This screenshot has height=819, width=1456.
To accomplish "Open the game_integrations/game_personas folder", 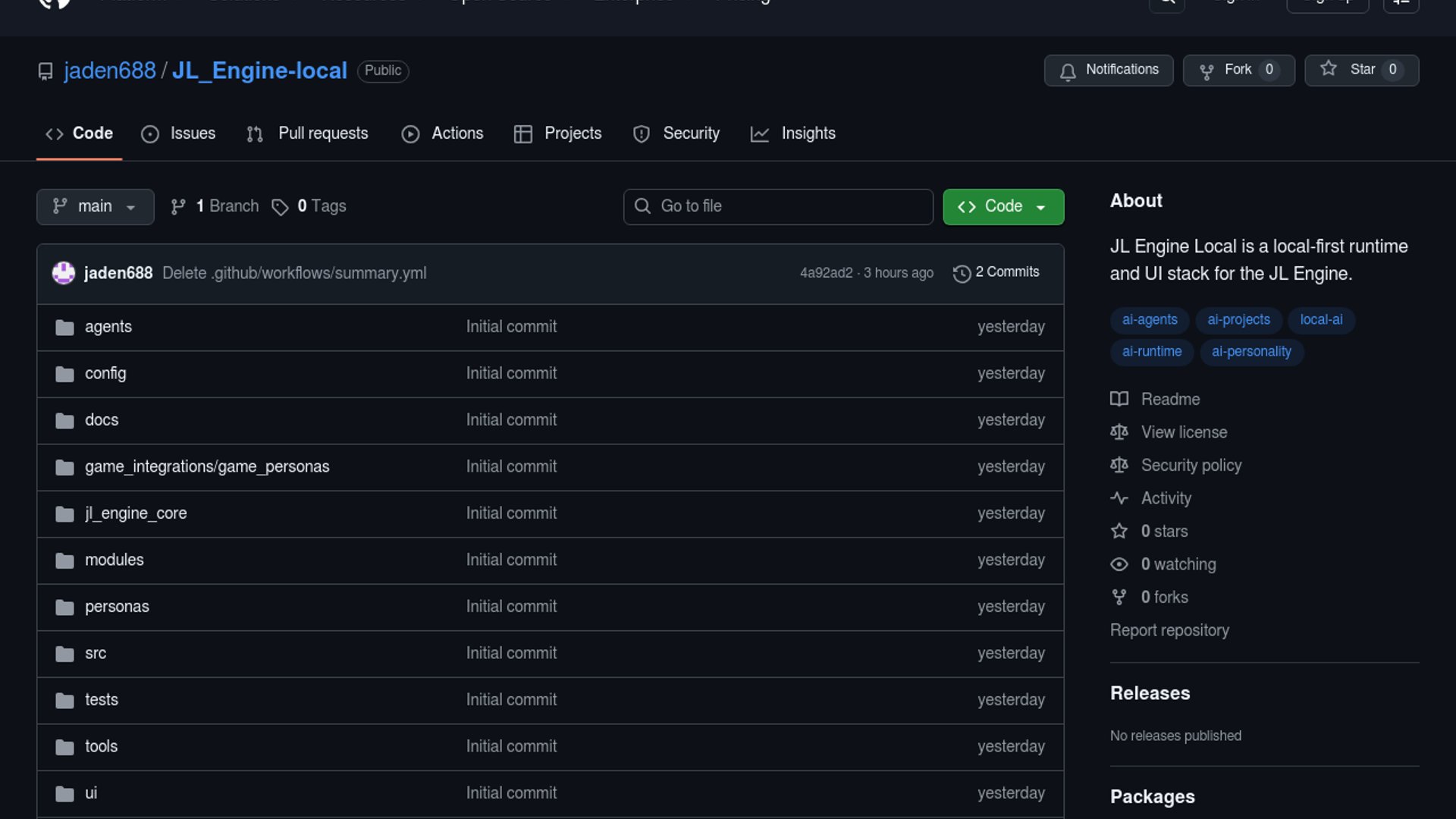I will click(x=207, y=467).
